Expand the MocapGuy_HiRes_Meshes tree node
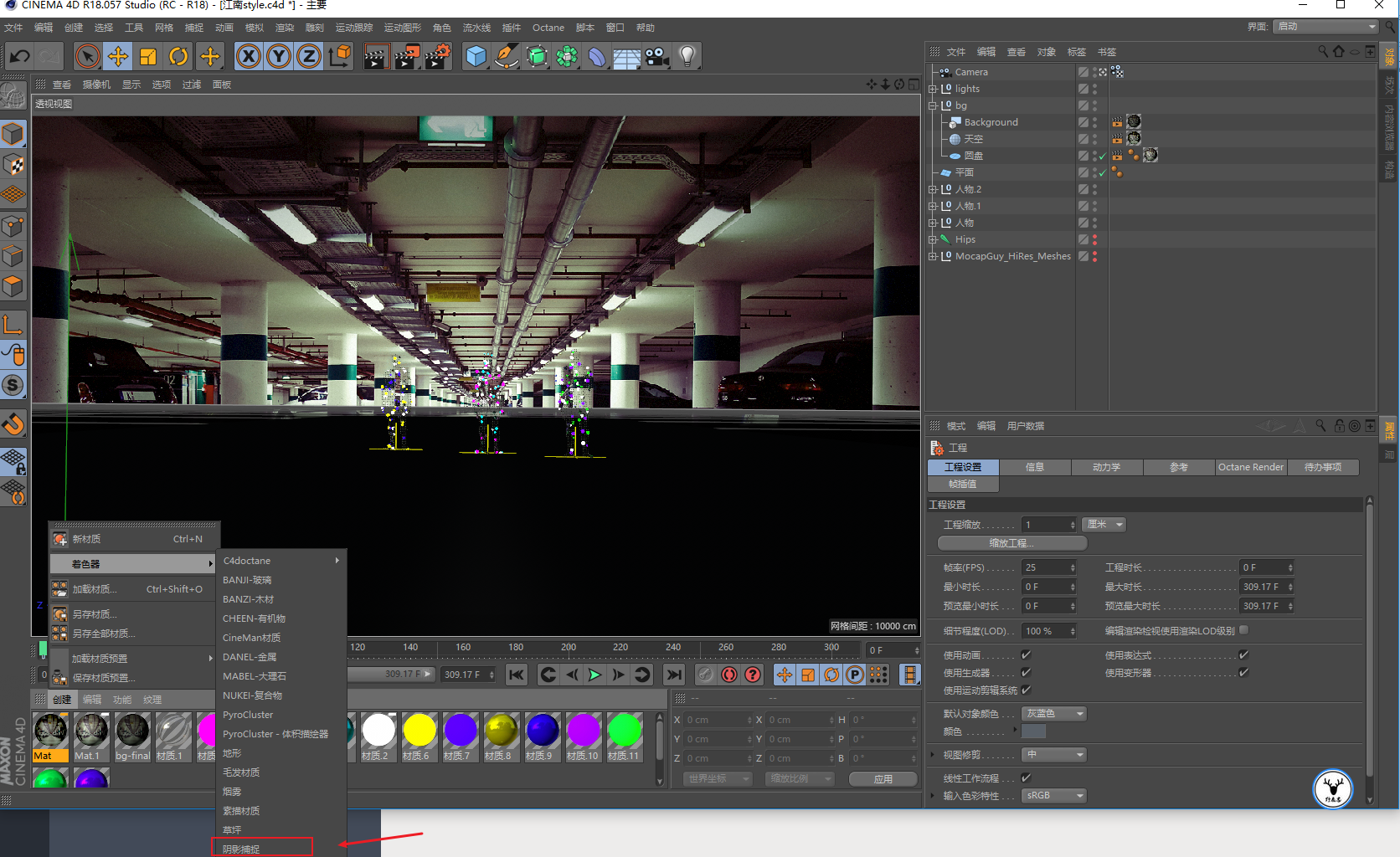This screenshot has height=857, width=1400. pos(933,256)
